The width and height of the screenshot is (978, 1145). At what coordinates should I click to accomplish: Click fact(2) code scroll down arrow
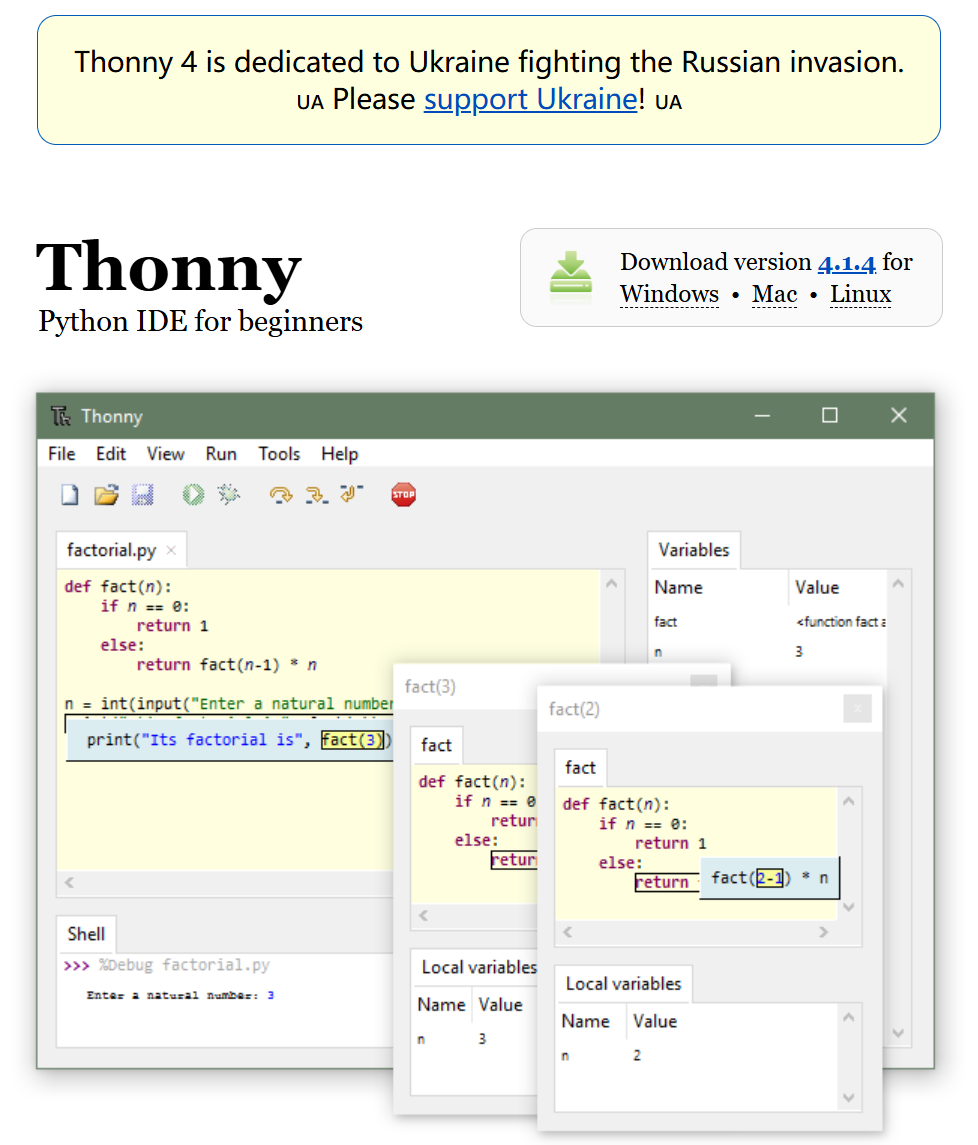coord(849,907)
